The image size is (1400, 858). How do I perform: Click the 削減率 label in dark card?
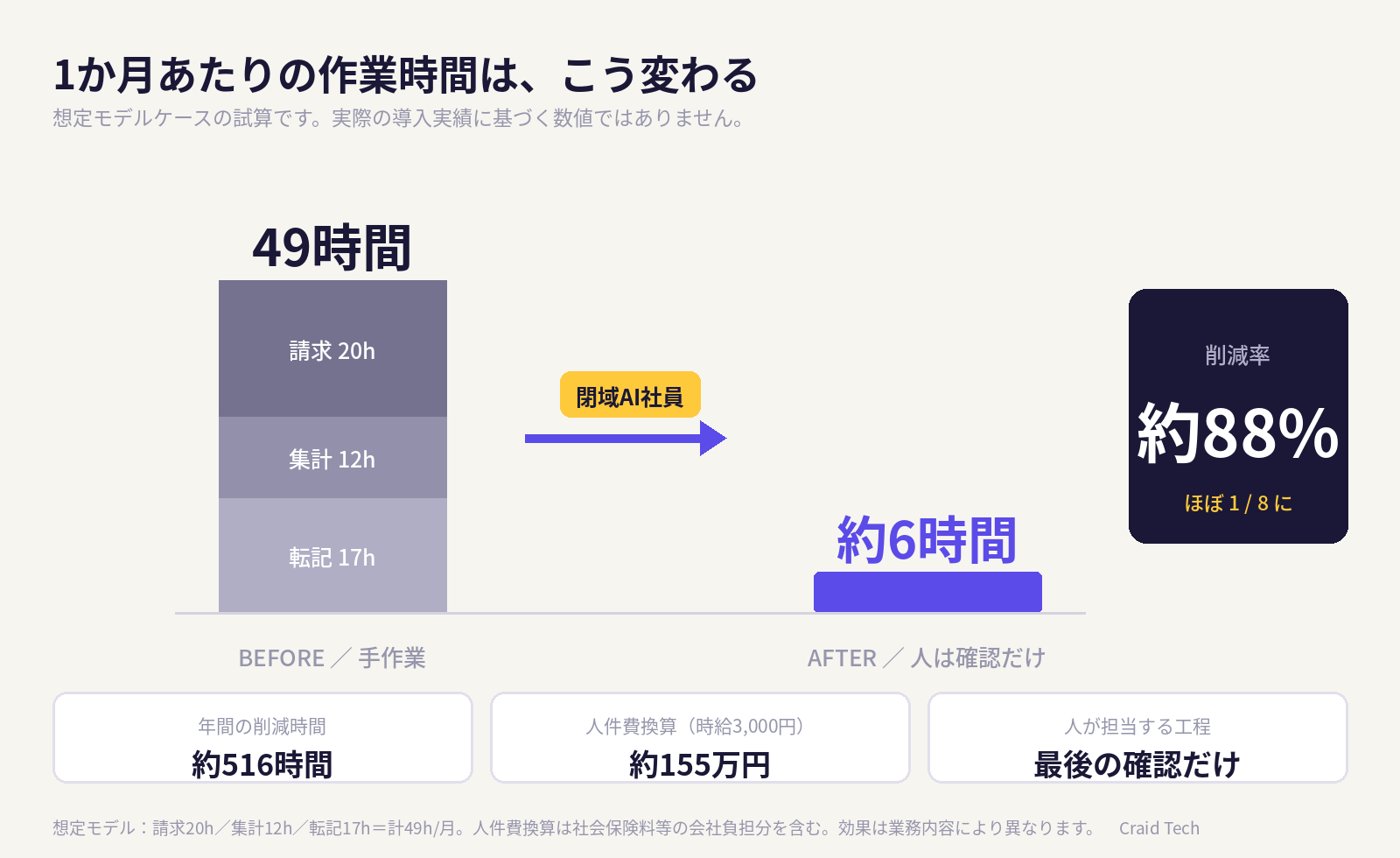click(1238, 355)
